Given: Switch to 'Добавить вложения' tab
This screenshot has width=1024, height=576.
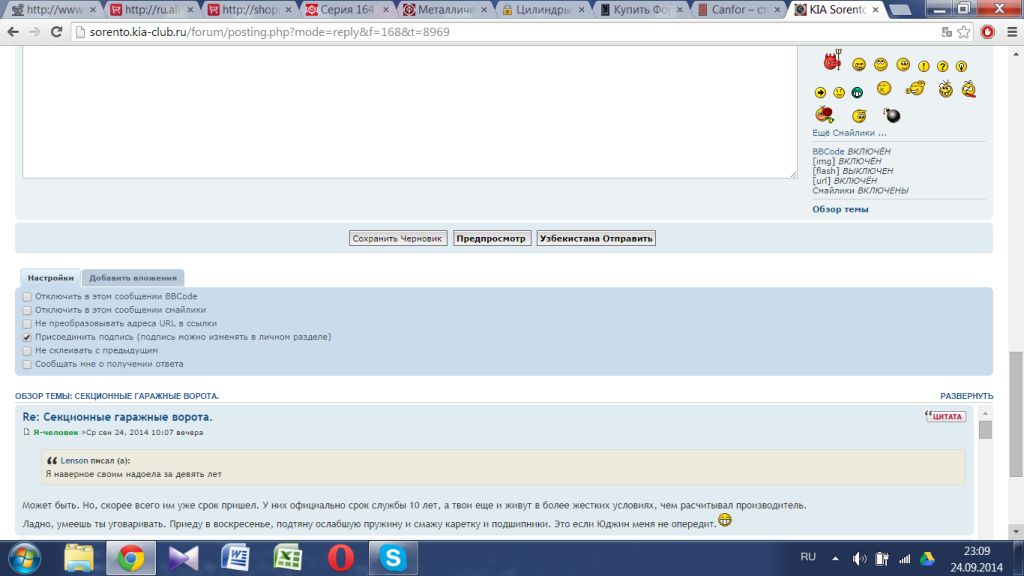Looking at the screenshot, I should coord(133,278).
